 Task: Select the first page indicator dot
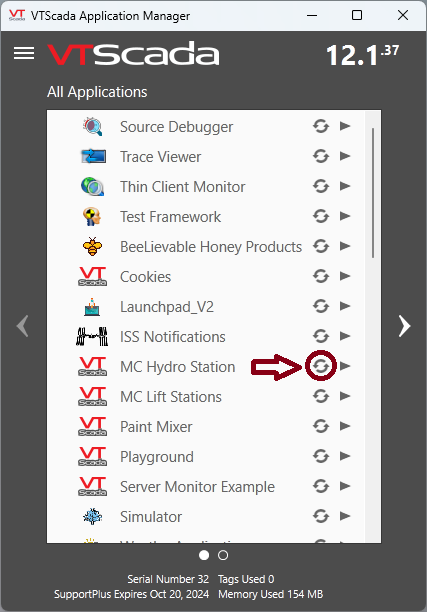(204, 555)
